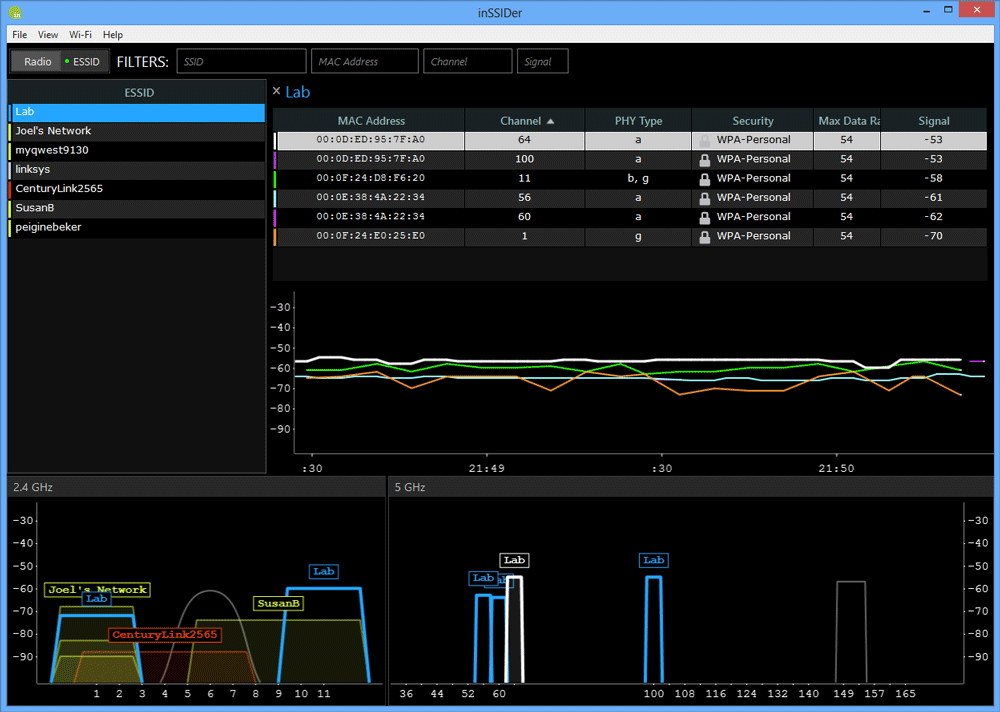Click the lock icon in the channel 64 row
This screenshot has height=712, width=1000.
705,140
